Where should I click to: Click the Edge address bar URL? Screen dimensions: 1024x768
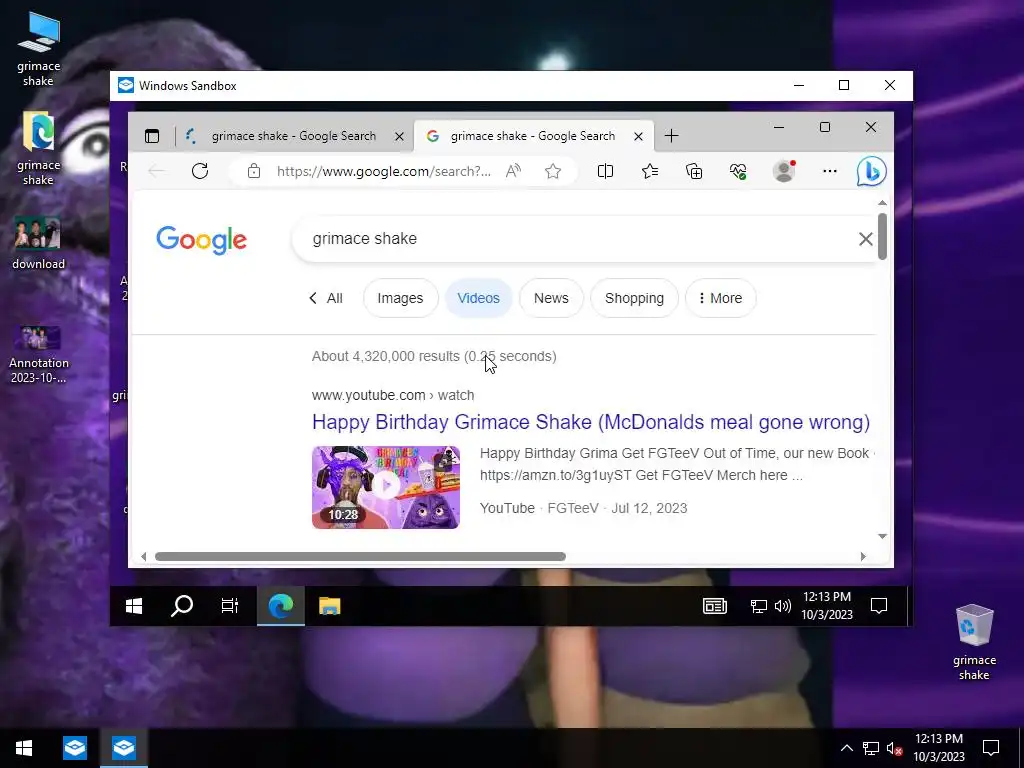pyautogui.click(x=383, y=171)
